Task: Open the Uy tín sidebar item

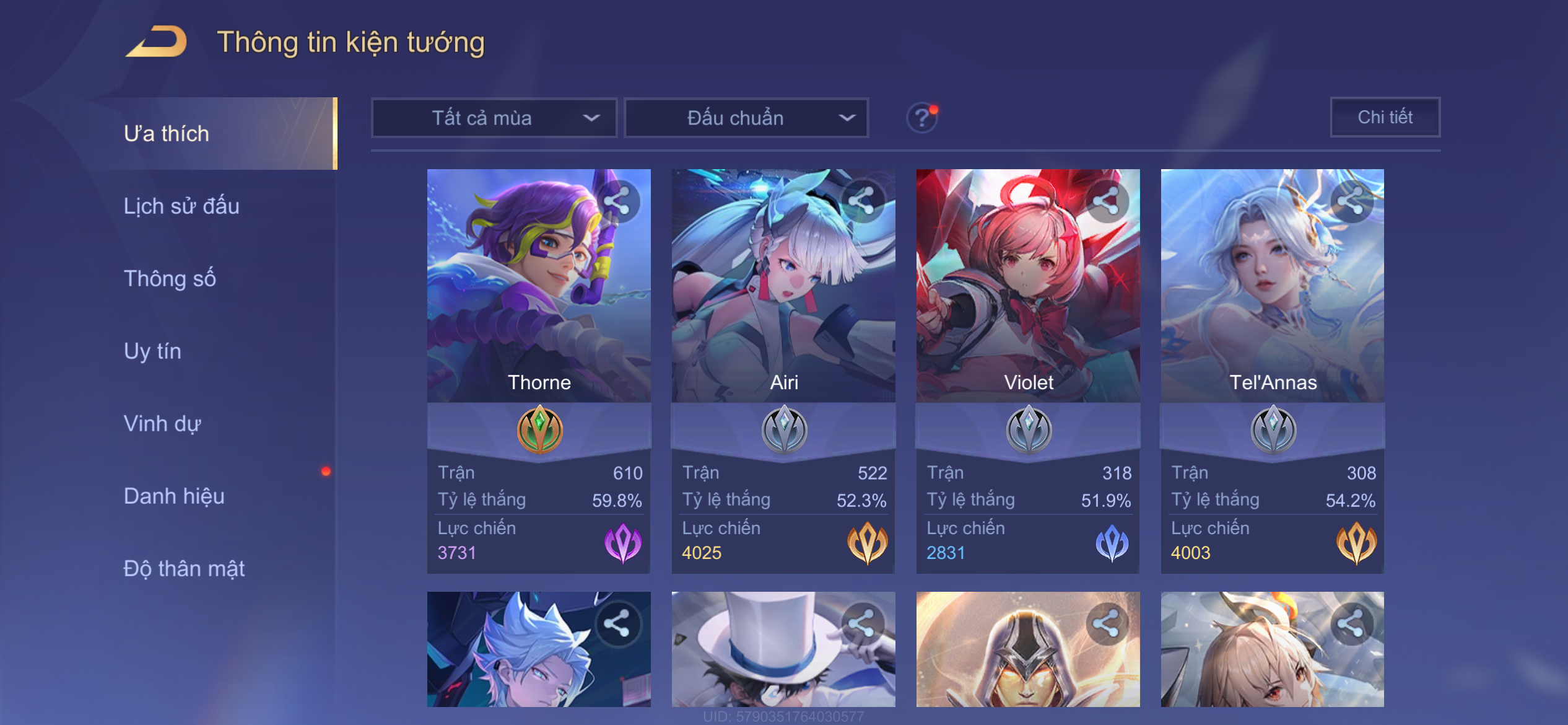Action: pos(152,351)
